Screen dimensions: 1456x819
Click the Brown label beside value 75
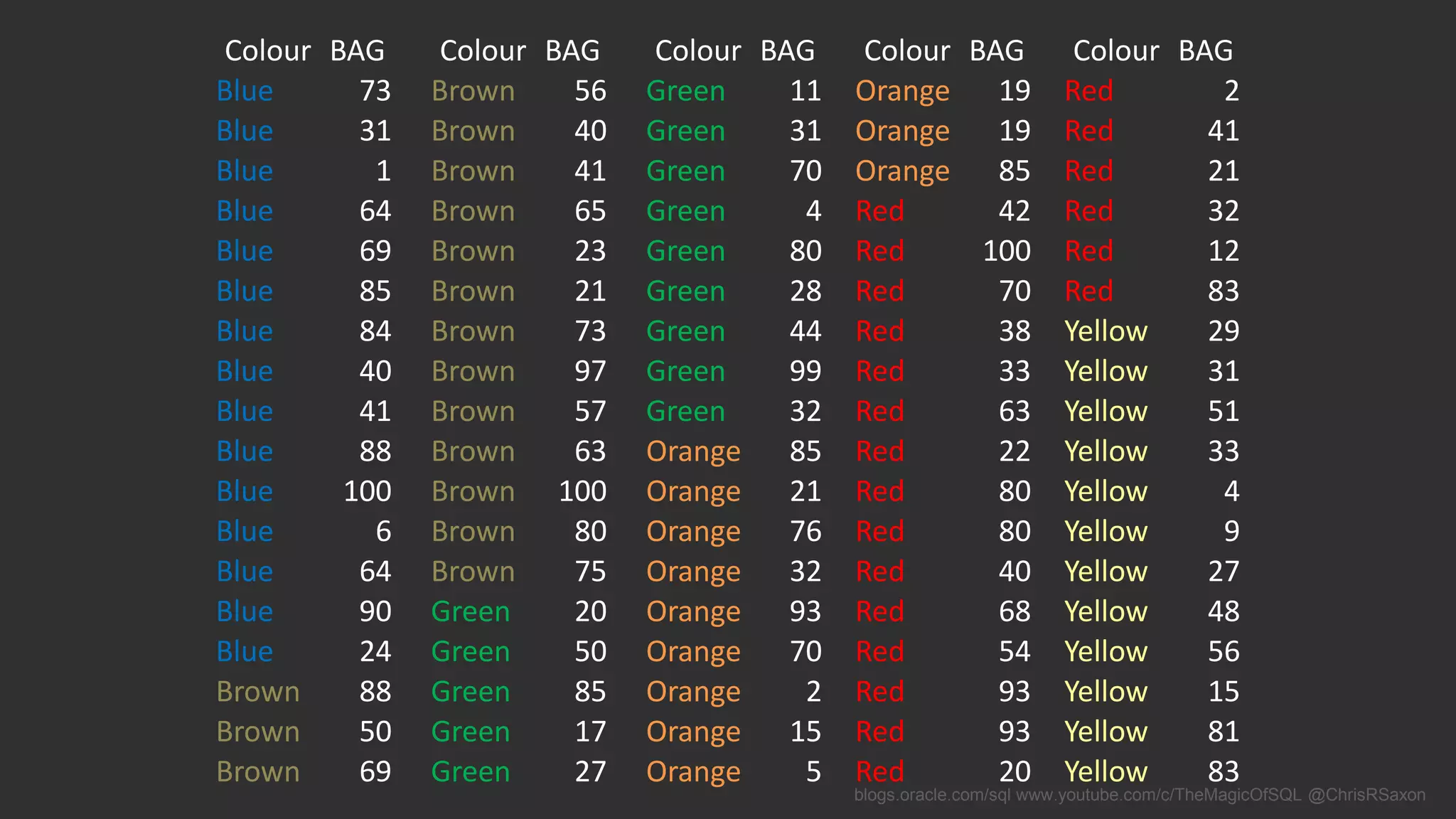[473, 572]
